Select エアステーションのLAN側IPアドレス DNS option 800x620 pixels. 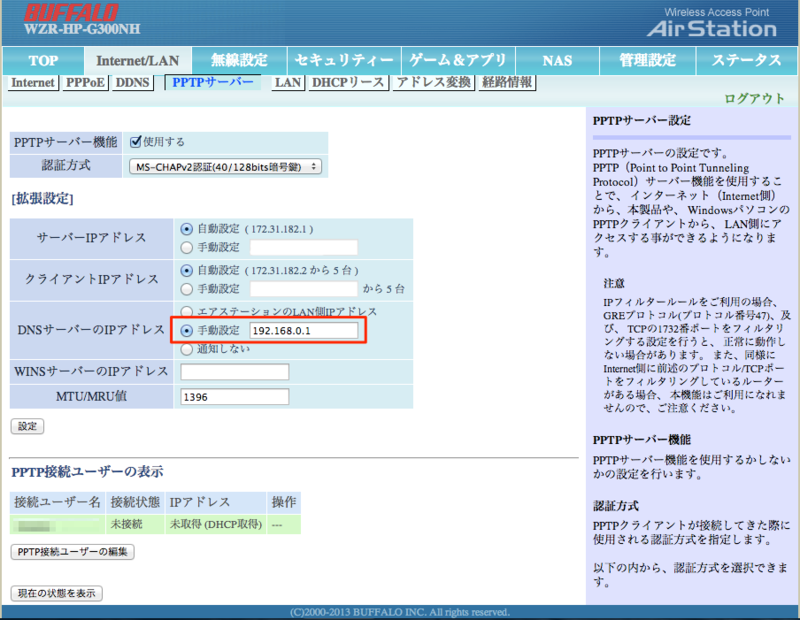coord(187,311)
